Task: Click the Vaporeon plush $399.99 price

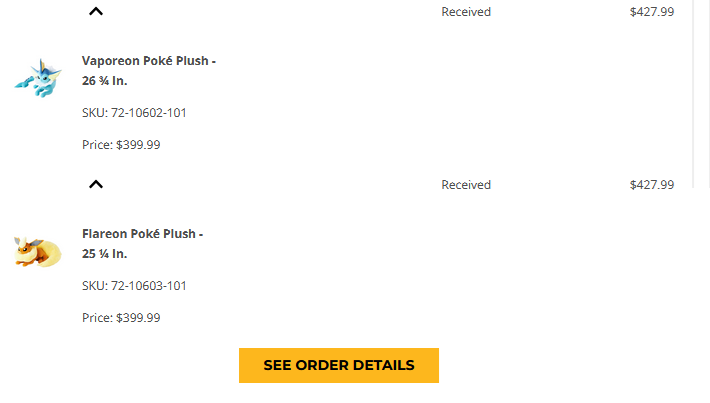Action: coord(138,145)
